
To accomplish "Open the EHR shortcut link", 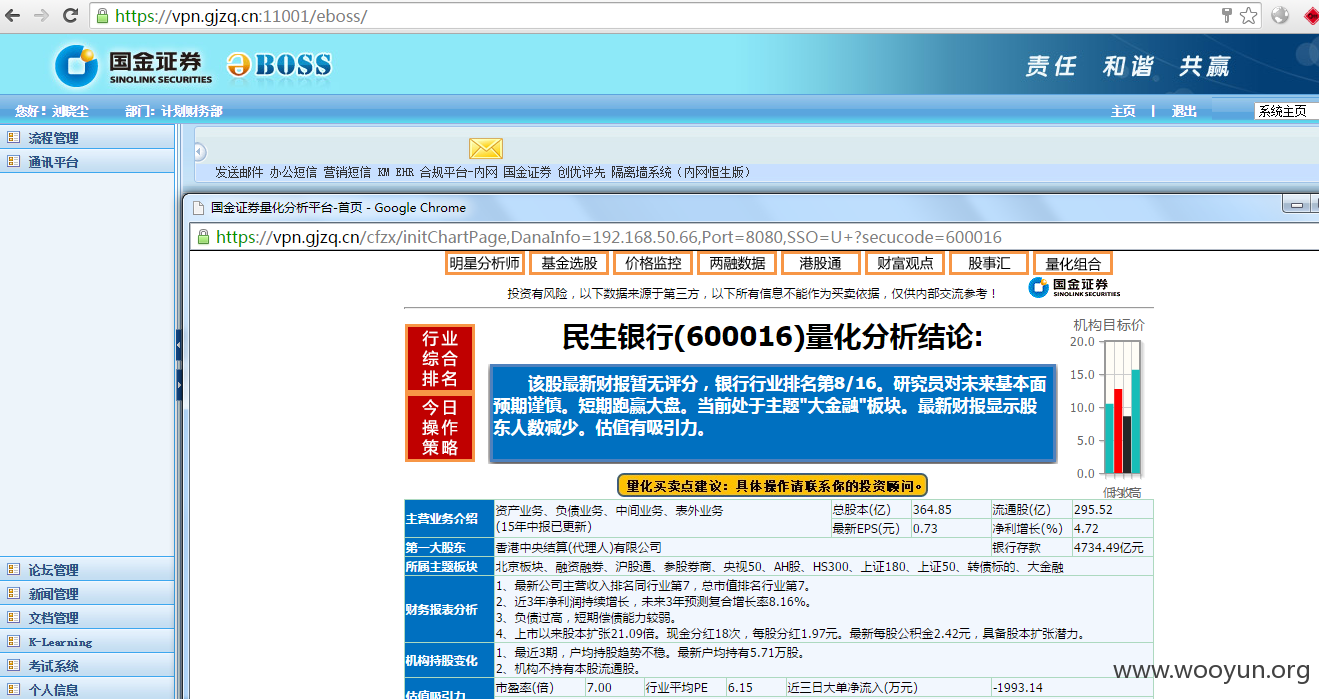I will point(404,172).
